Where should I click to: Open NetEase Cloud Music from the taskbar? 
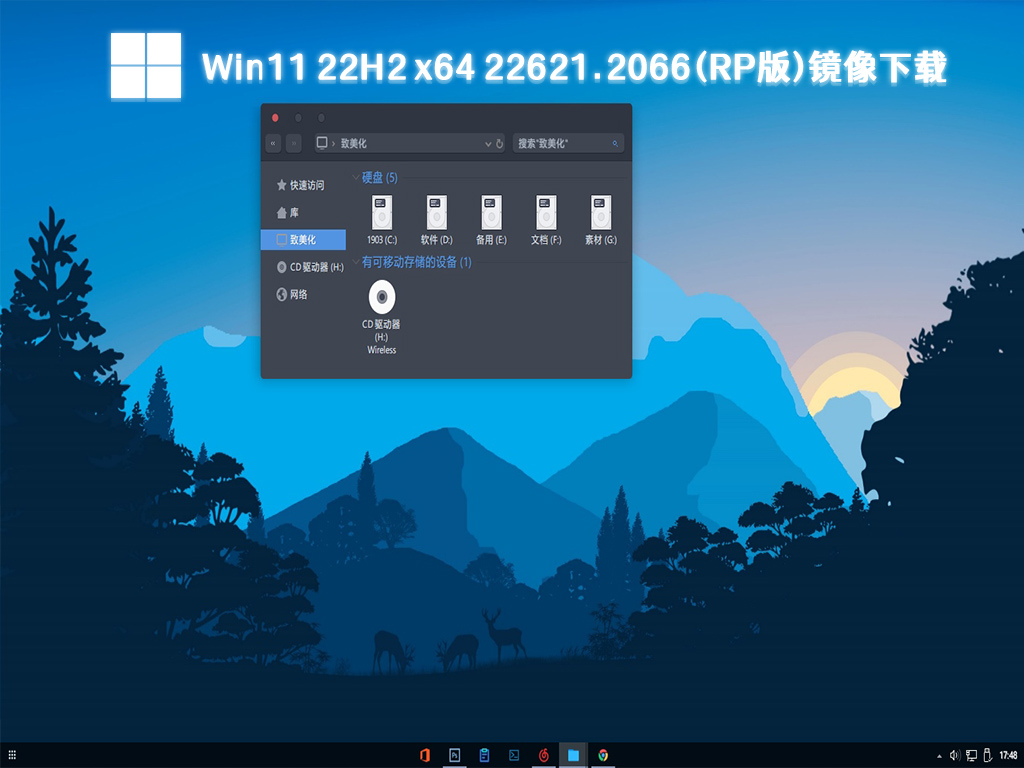point(544,755)
